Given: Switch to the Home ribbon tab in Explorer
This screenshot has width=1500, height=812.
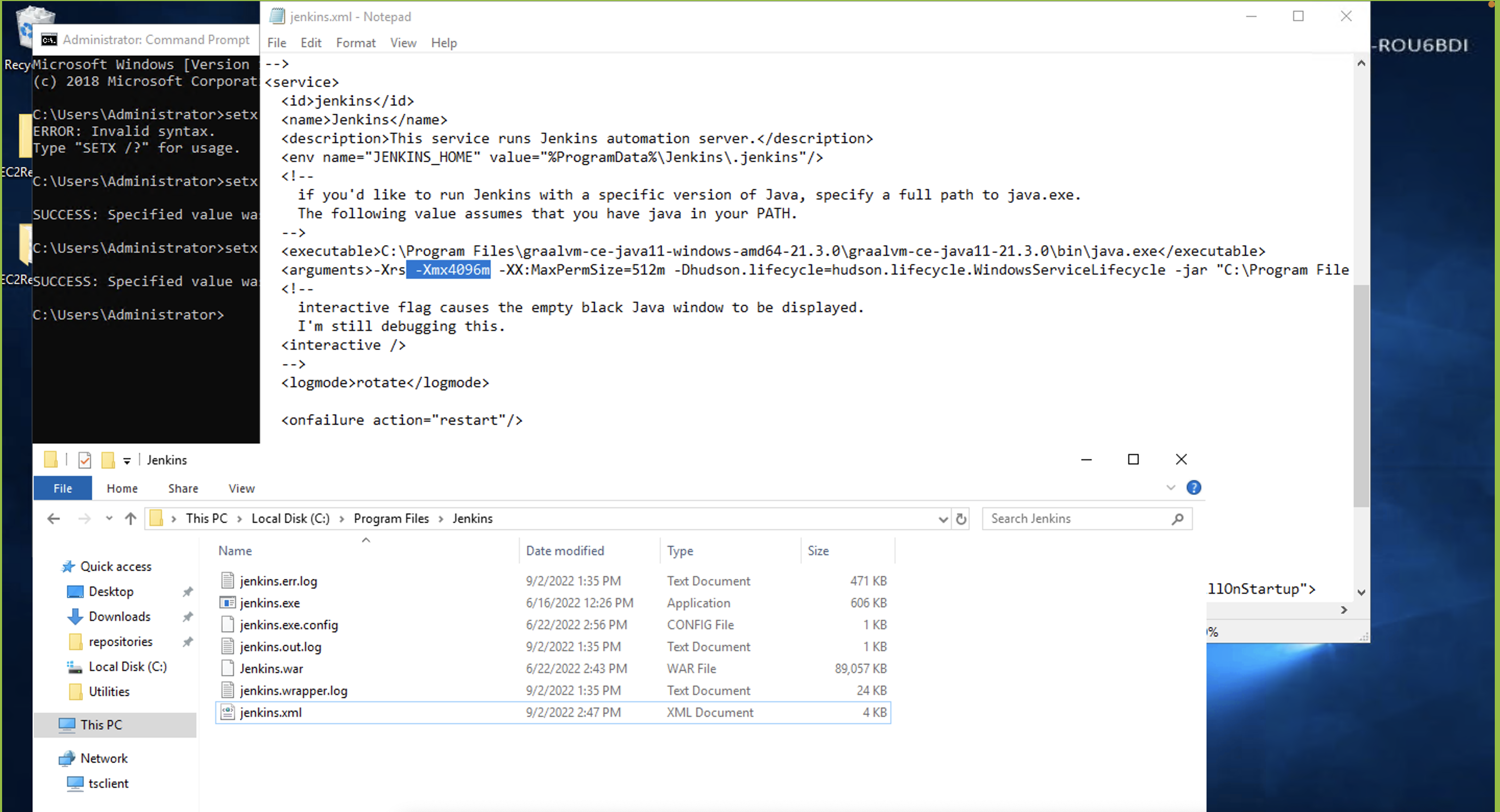Looking at the screenshot, I should click(122, 488).
